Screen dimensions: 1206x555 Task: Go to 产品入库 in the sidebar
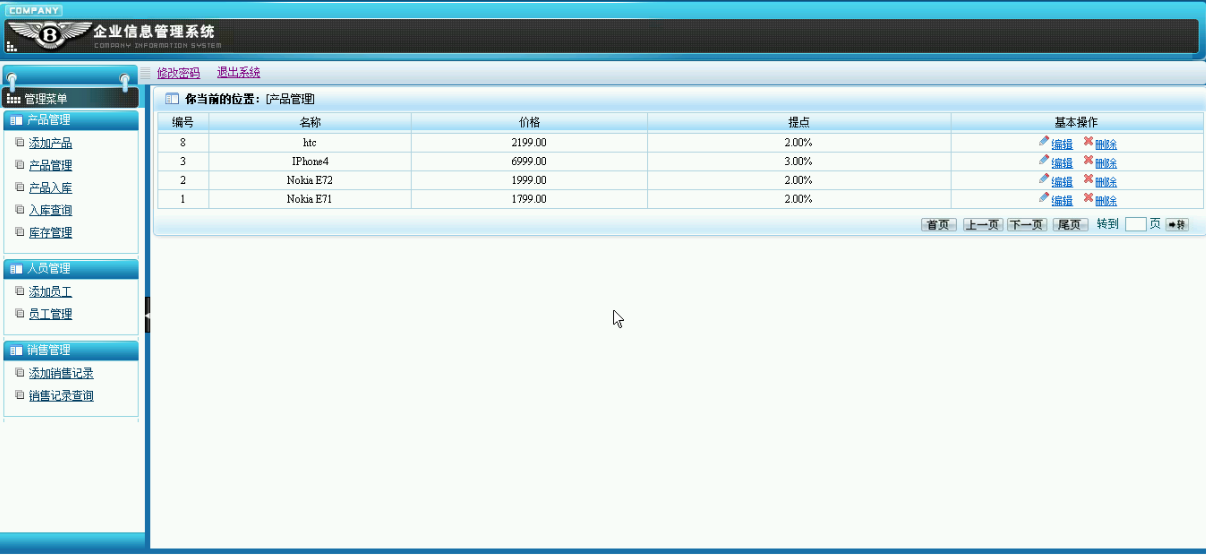click(50, 188)
